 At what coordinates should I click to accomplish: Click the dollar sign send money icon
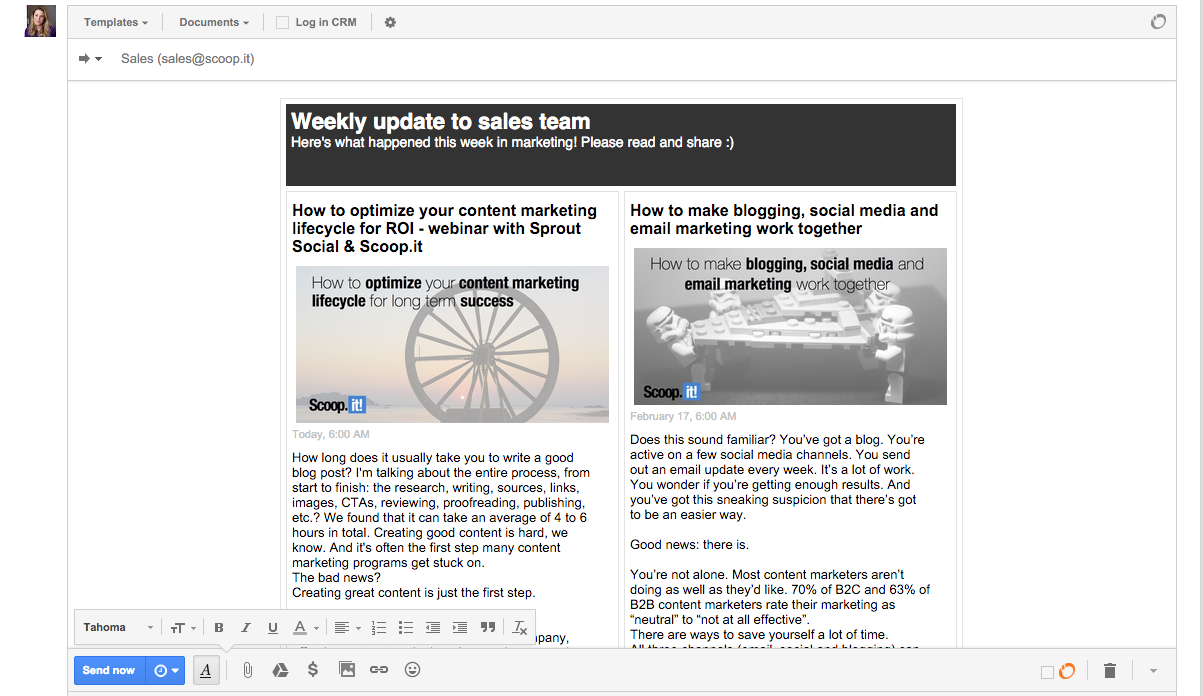pos(313,670)
